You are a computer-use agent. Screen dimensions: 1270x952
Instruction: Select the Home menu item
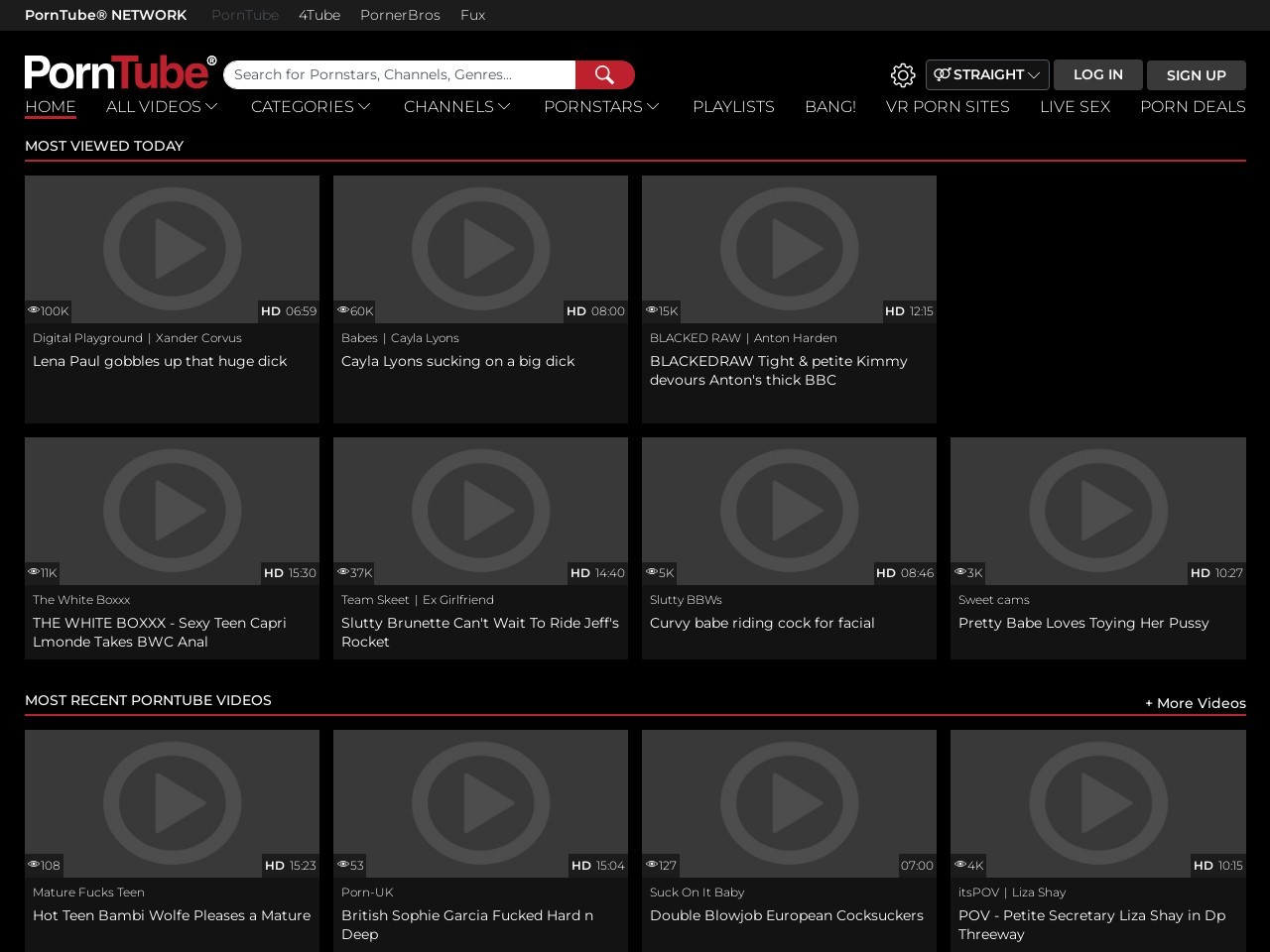(x=51, y=107)
